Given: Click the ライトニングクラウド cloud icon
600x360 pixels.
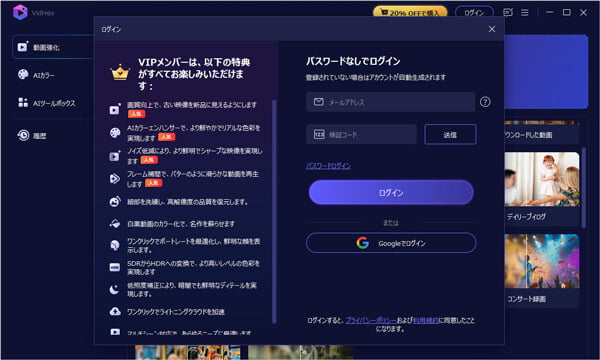Looking at the screenshot, I should pos(115,311).
